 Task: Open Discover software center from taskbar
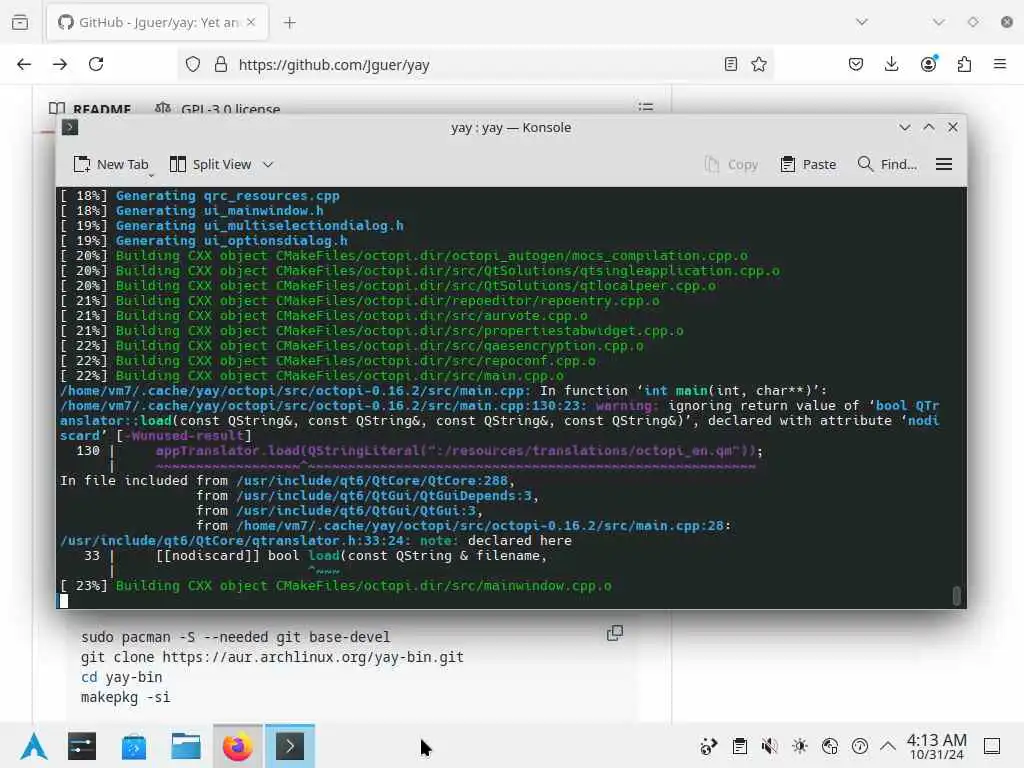pyautogui.click(x=134, y=746)
